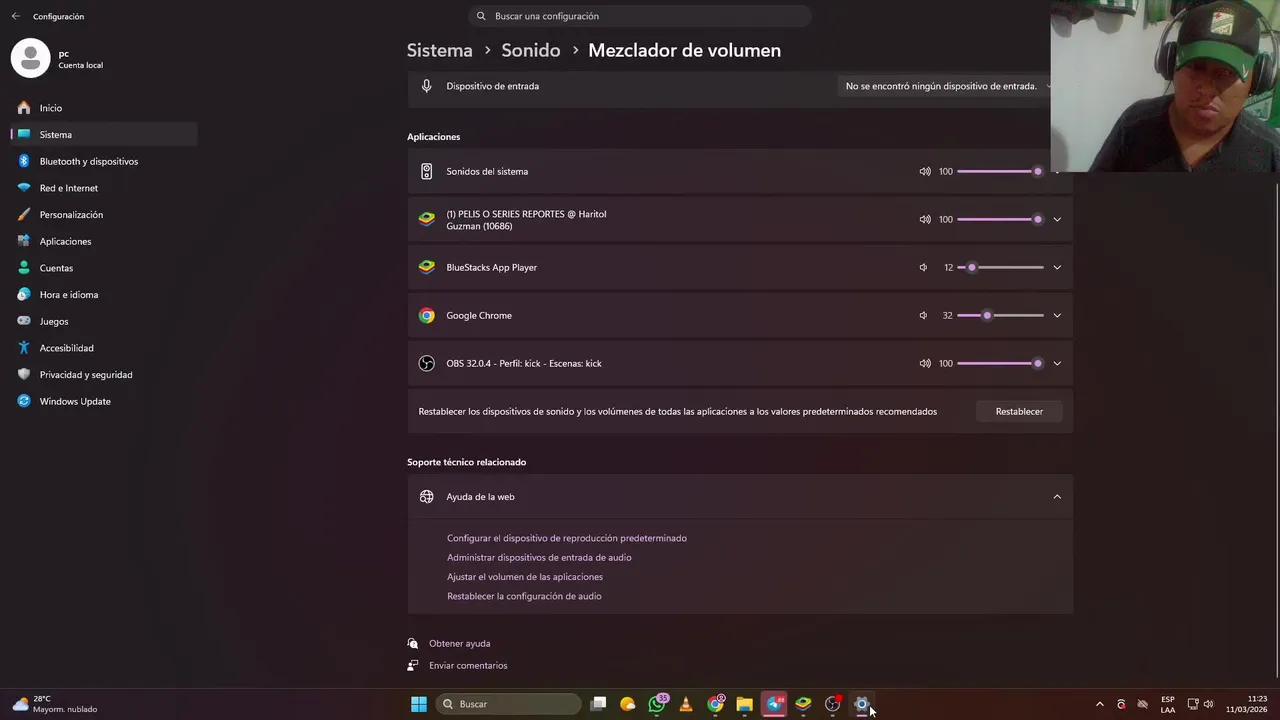Open the input device dropdown
1280x720 pixels.
point(945,86)
